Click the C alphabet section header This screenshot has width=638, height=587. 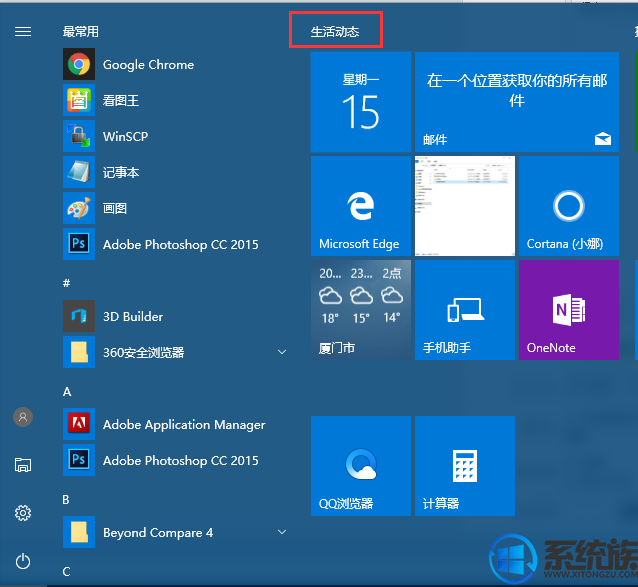coord(66,572)
